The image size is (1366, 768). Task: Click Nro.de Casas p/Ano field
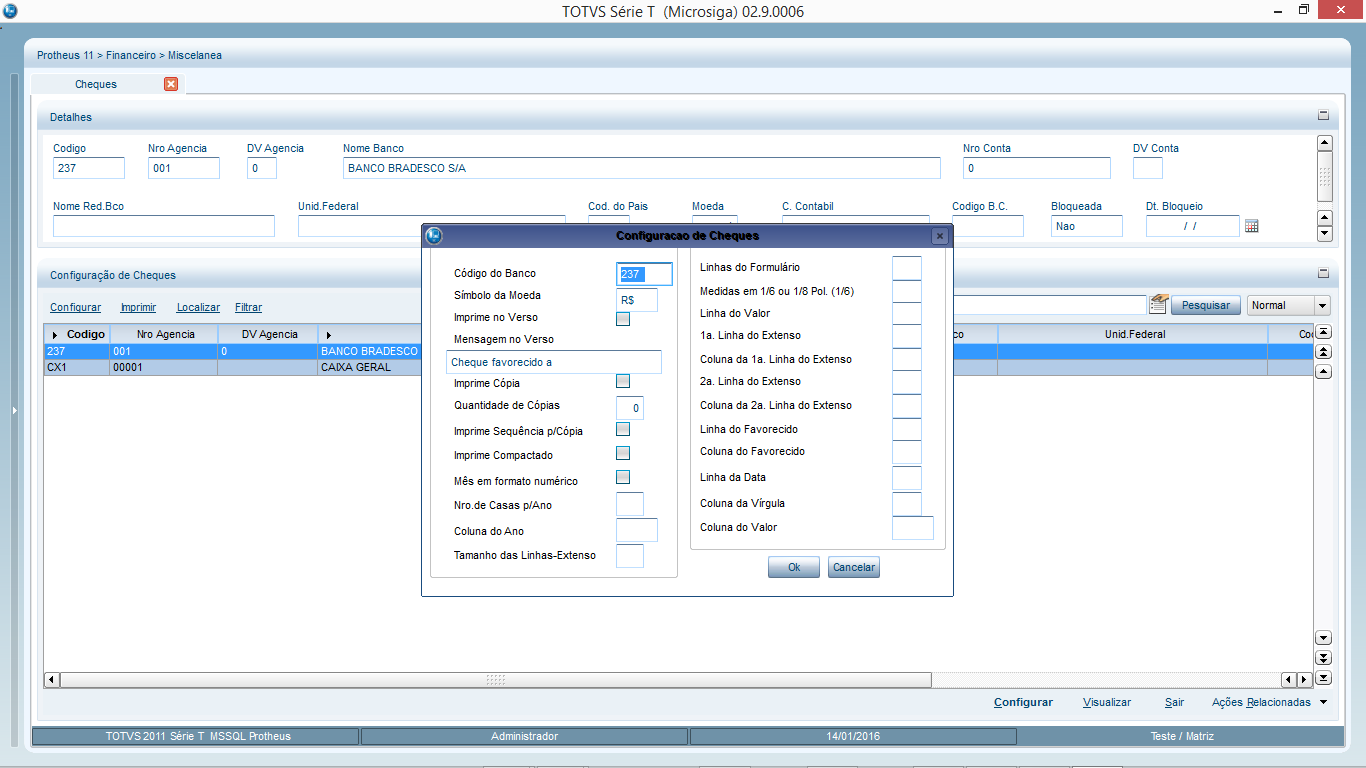[x=630, y=504]
